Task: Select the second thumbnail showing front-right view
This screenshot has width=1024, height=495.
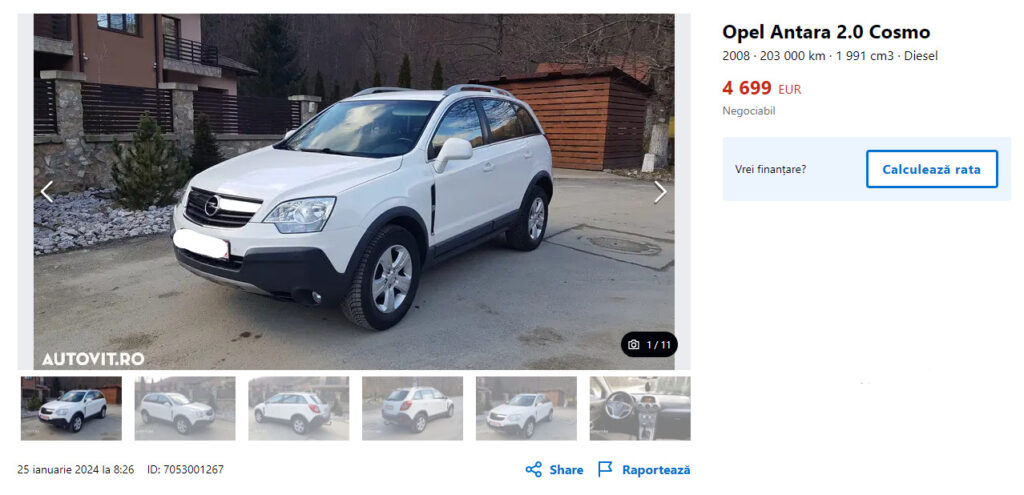Action: pyautogui.click(x=185, y=408)
